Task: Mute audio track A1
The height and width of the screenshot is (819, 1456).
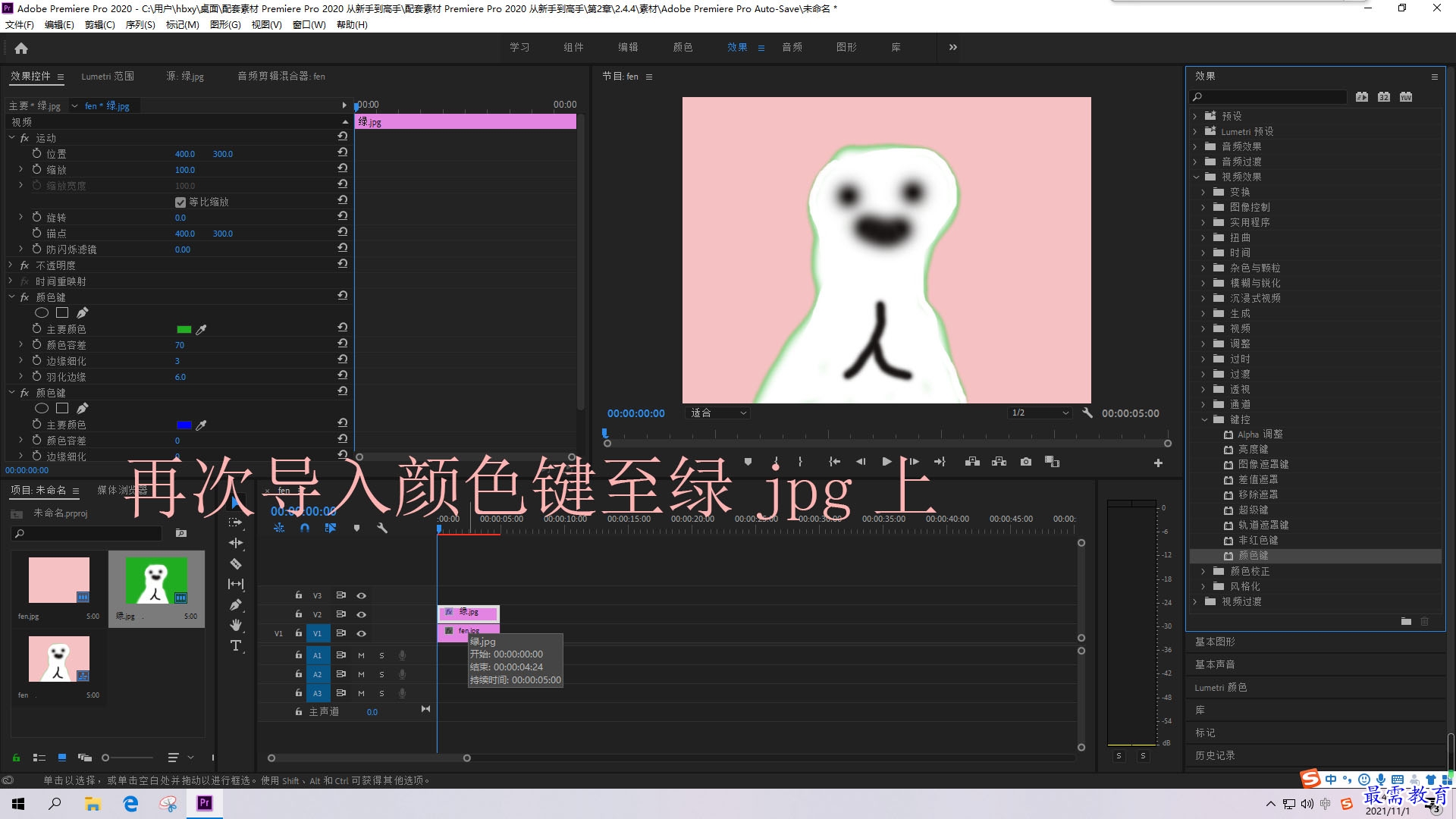Action: tap(361, 655)
